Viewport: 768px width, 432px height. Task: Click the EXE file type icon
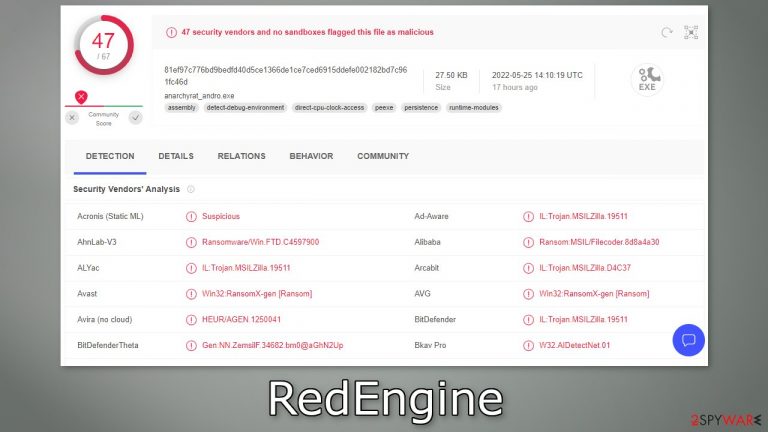click(647, 79)
